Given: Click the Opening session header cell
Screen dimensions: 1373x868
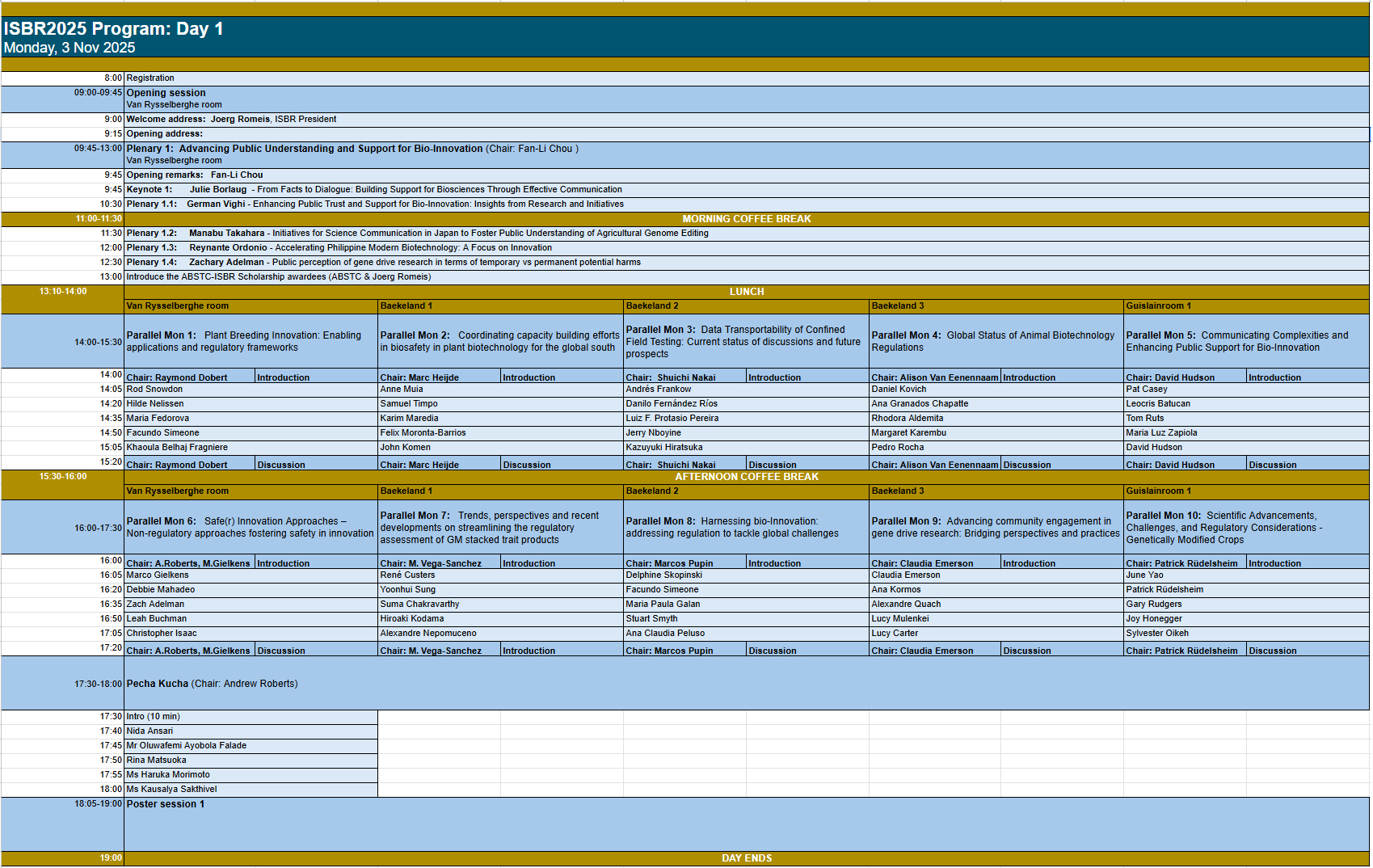Looking at the screenshot, I should pyautogui.click(x=166, y=93).
